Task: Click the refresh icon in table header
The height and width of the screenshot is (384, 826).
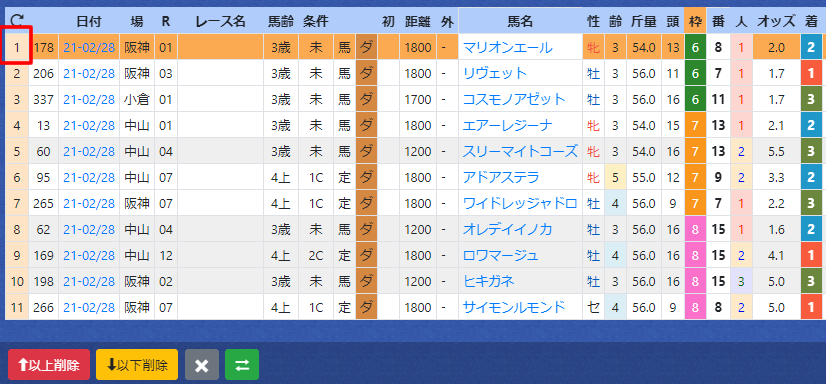Action: (17, 21)
